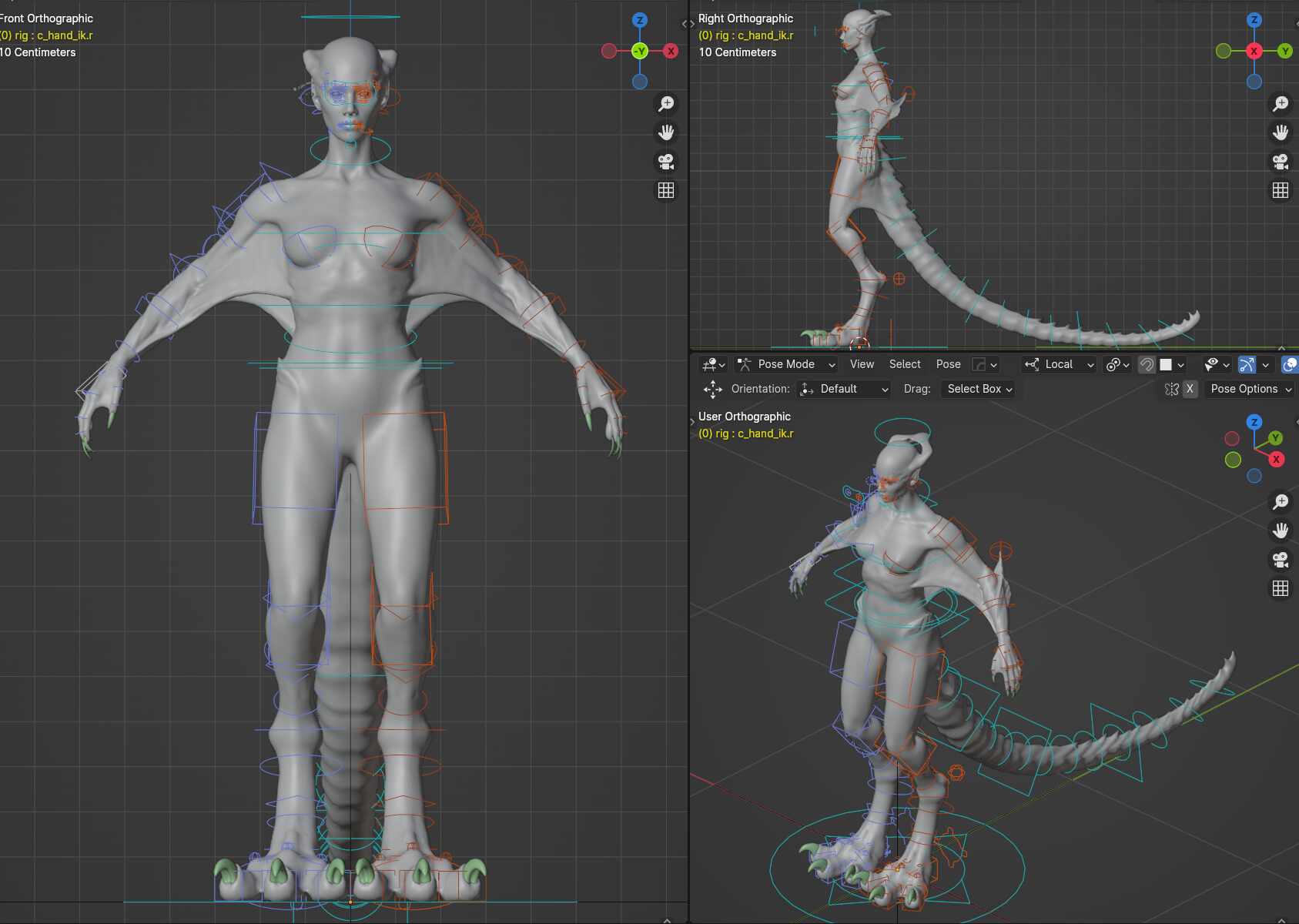Expand the Local transform orientation dropdown
The height and width of the screenshot is (924, 1299).
[1059, 364]
